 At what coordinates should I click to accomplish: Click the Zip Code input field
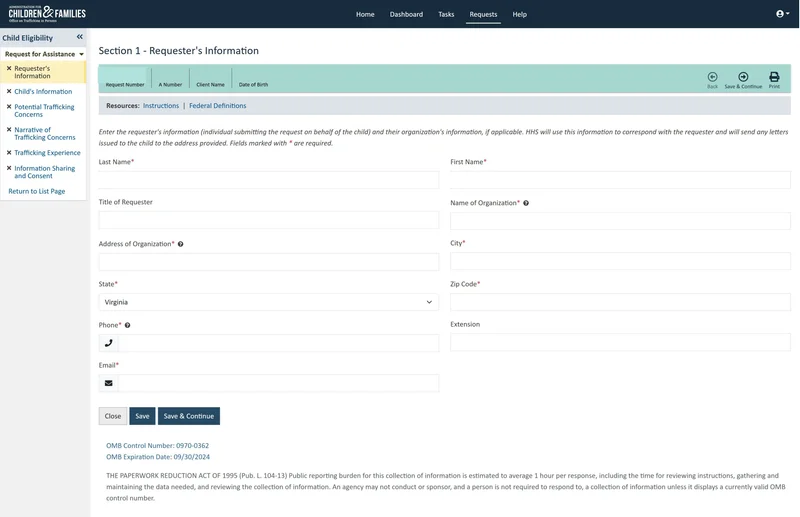coord(620,302)
